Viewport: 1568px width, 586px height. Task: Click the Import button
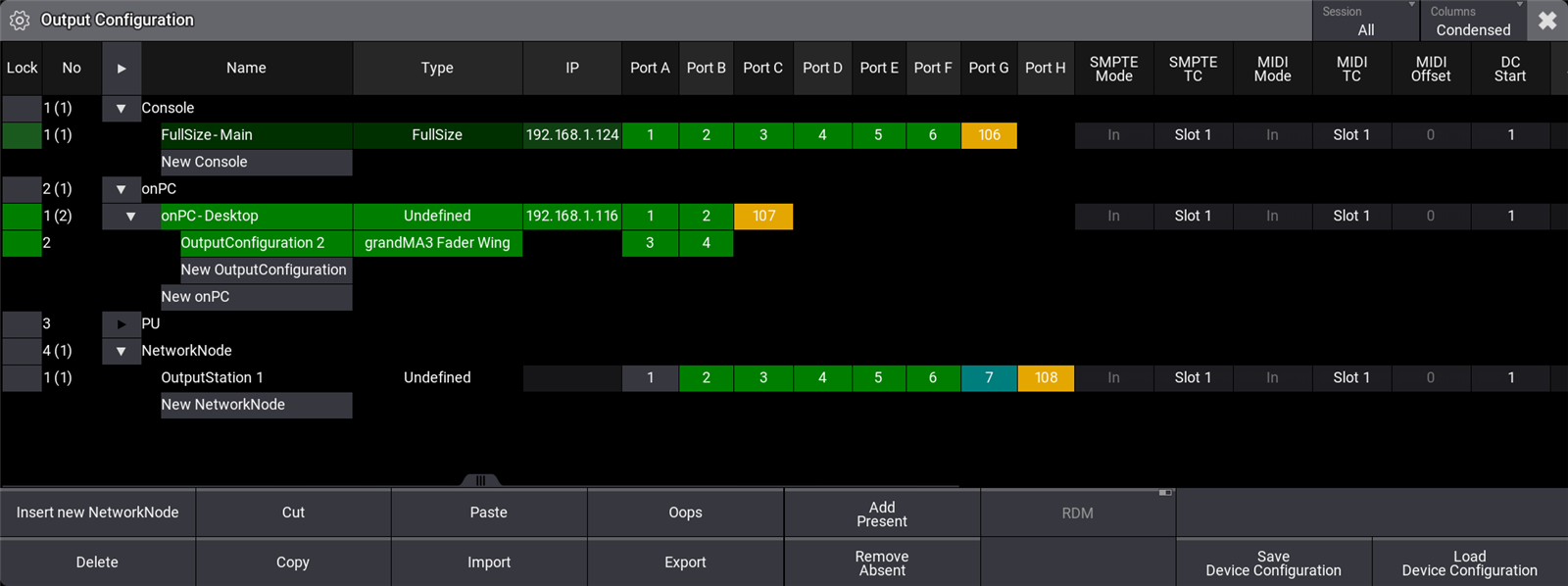click(x=489, y=562)
